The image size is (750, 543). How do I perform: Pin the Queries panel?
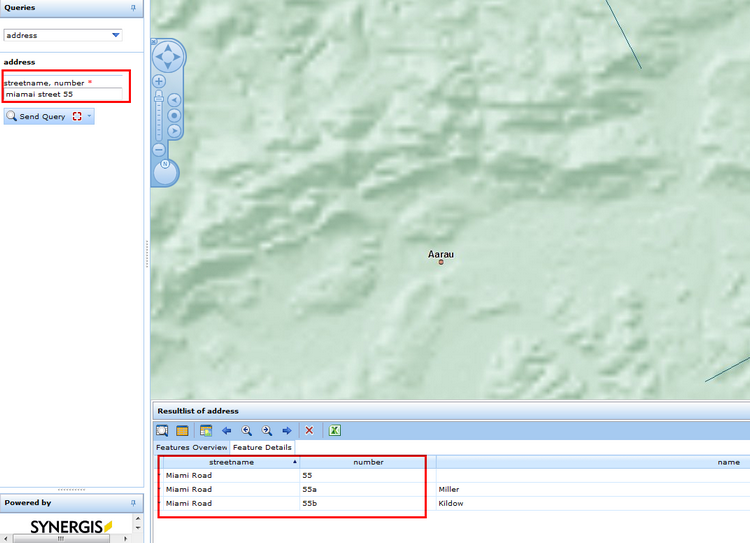133,8
